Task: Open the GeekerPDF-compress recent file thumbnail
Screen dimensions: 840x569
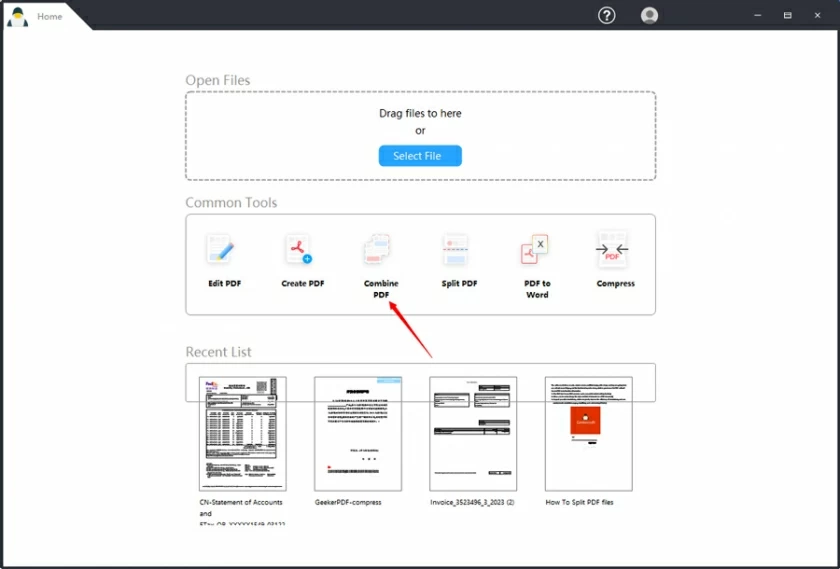Action: point(358,433)
